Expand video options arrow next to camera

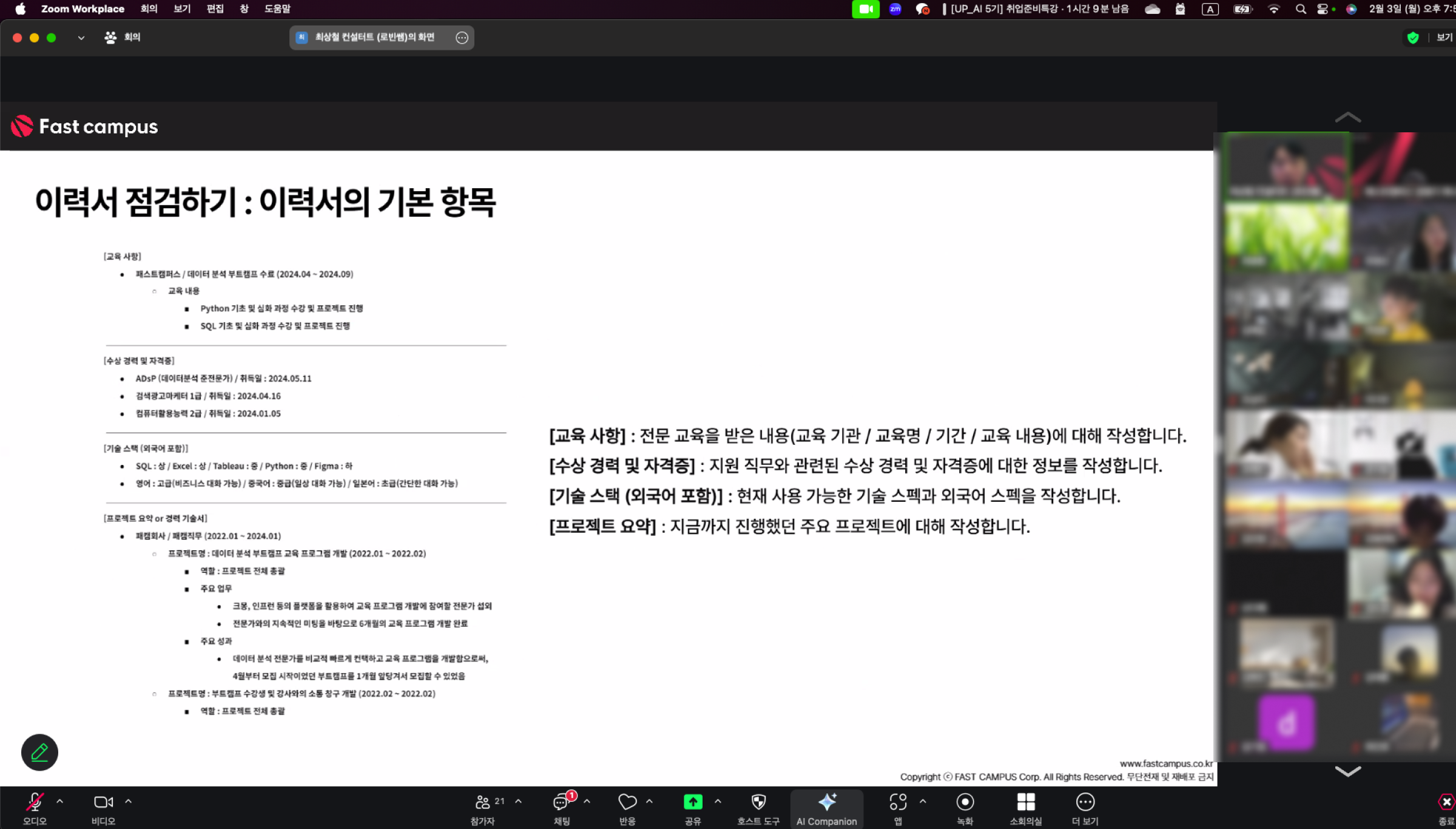[129, 801]
